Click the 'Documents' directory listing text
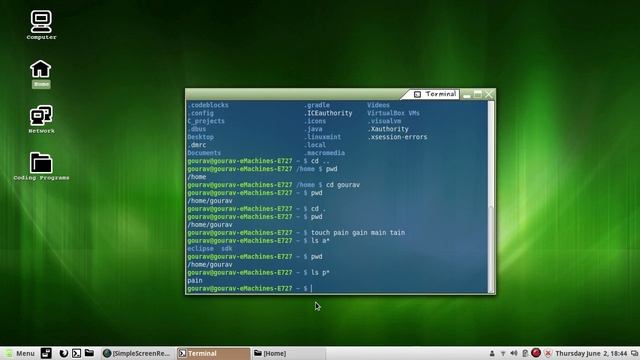 pyautogui.click(x=204, y=153)
